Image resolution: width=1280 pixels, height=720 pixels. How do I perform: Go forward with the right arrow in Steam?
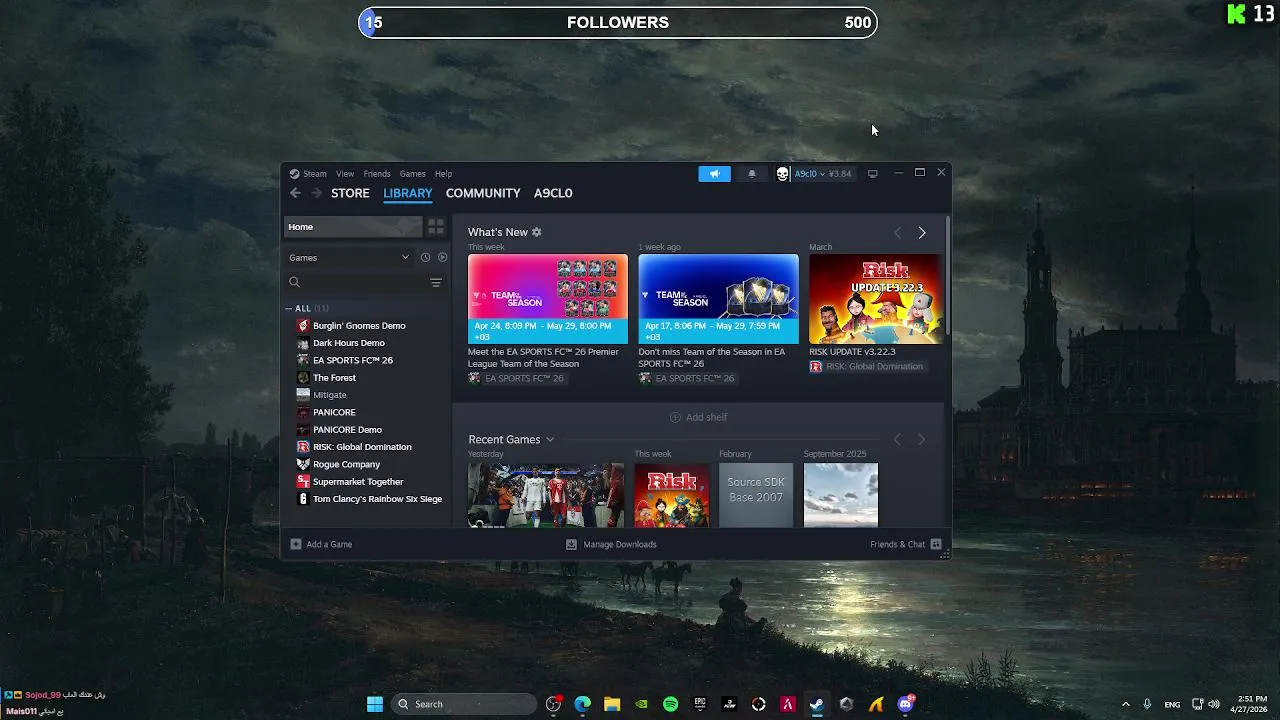[316, 193]
